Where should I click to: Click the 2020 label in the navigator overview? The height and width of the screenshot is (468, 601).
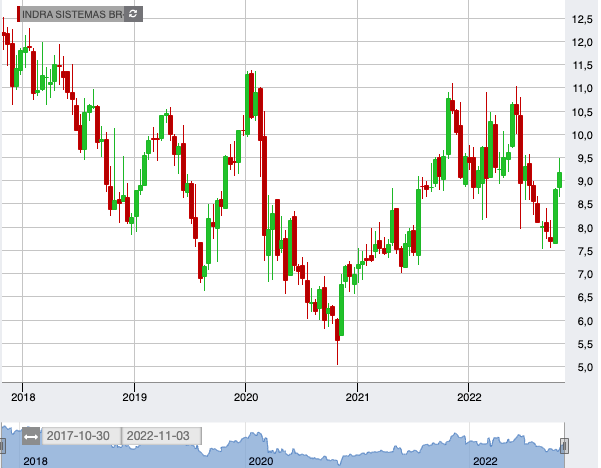click(x=261, y=461)
